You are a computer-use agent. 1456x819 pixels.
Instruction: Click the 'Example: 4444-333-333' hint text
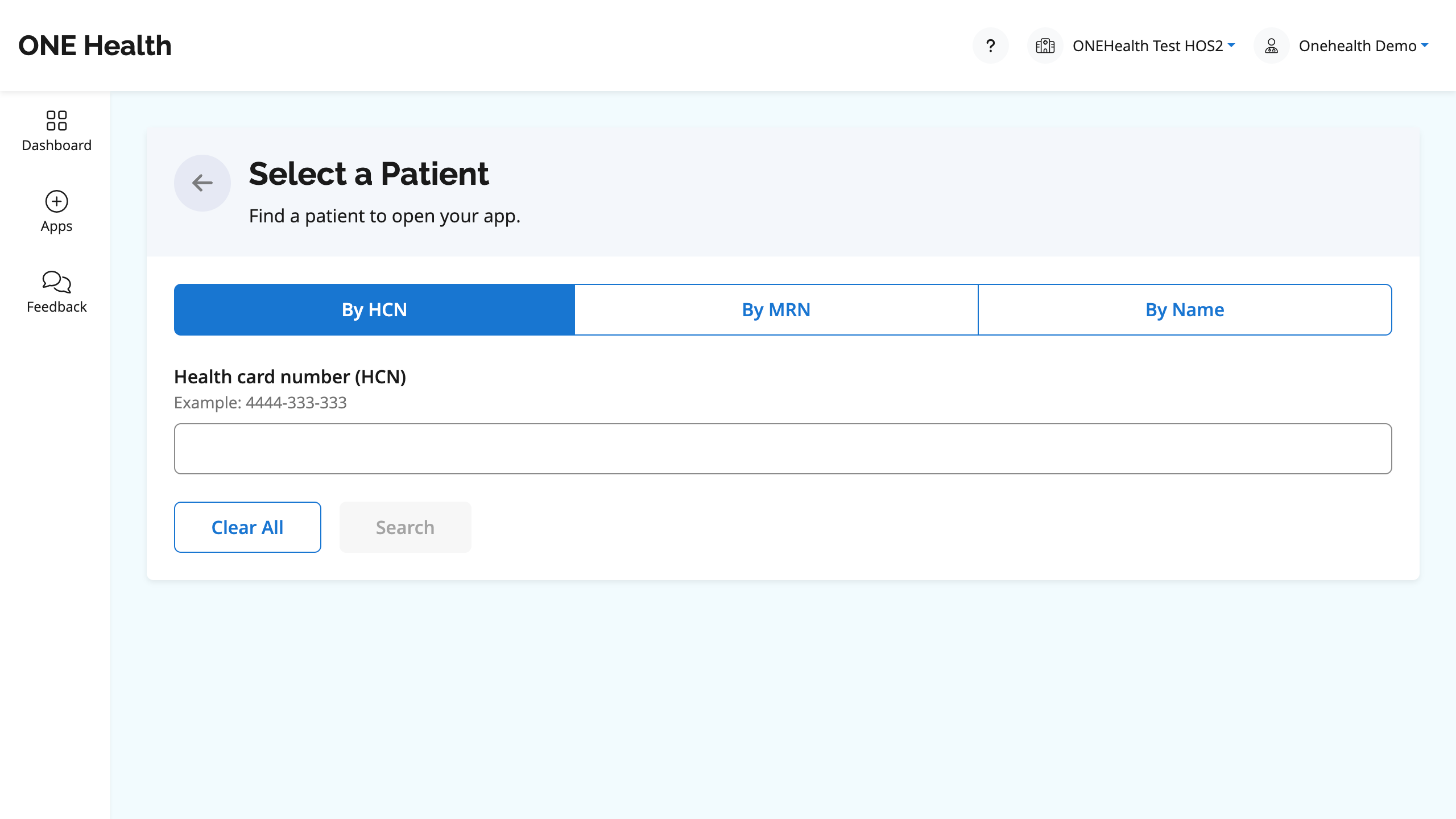(260, 403)
